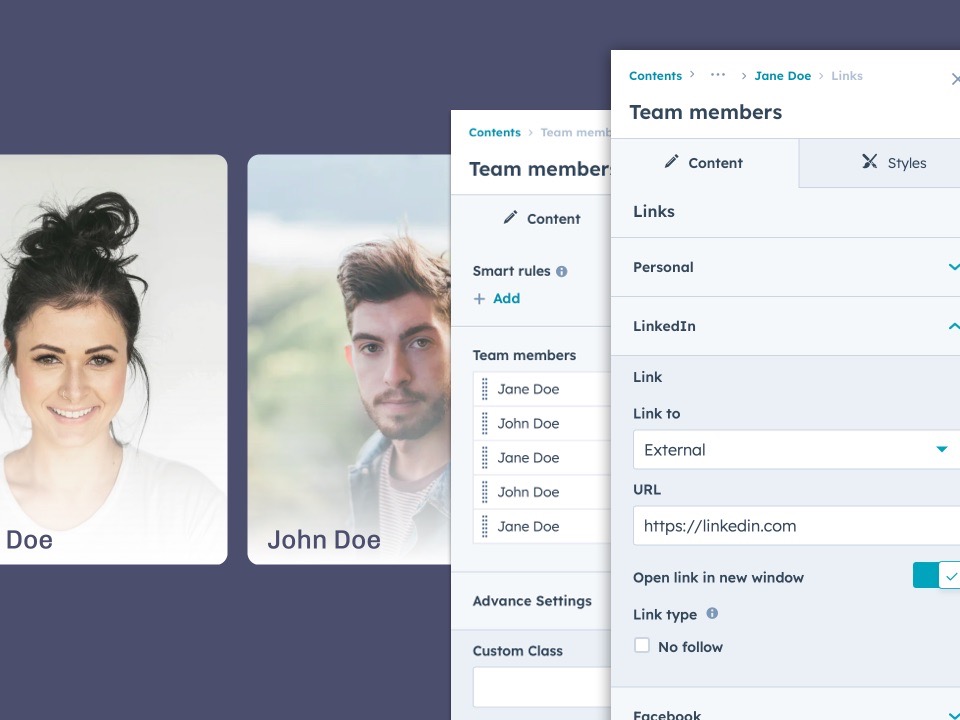Expand the Personal links section
960x720 pixels.
(x=786, y=267)
